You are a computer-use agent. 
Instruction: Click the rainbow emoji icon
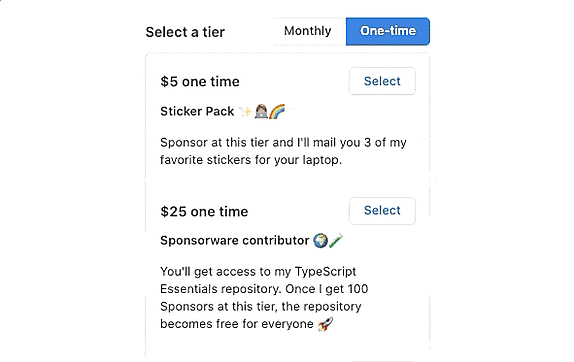pyautogui.click(x=277, y=111)
